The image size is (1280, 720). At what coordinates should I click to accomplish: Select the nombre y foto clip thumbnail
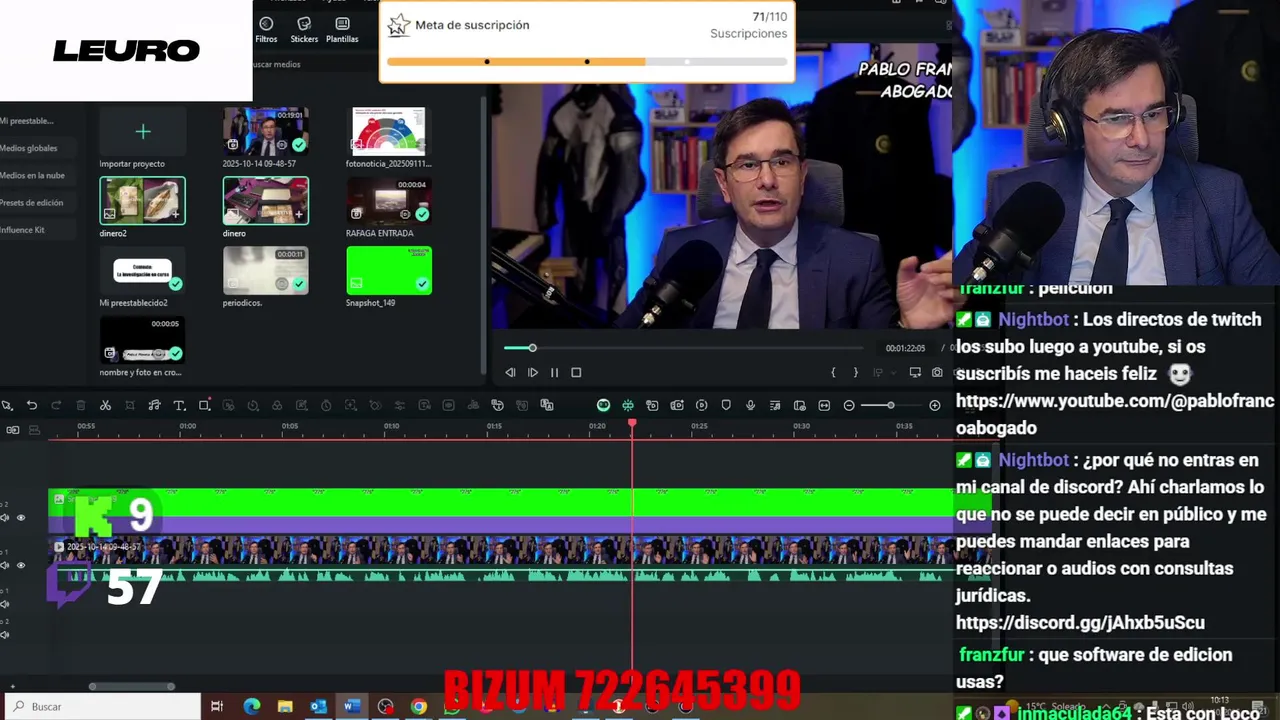142,340
